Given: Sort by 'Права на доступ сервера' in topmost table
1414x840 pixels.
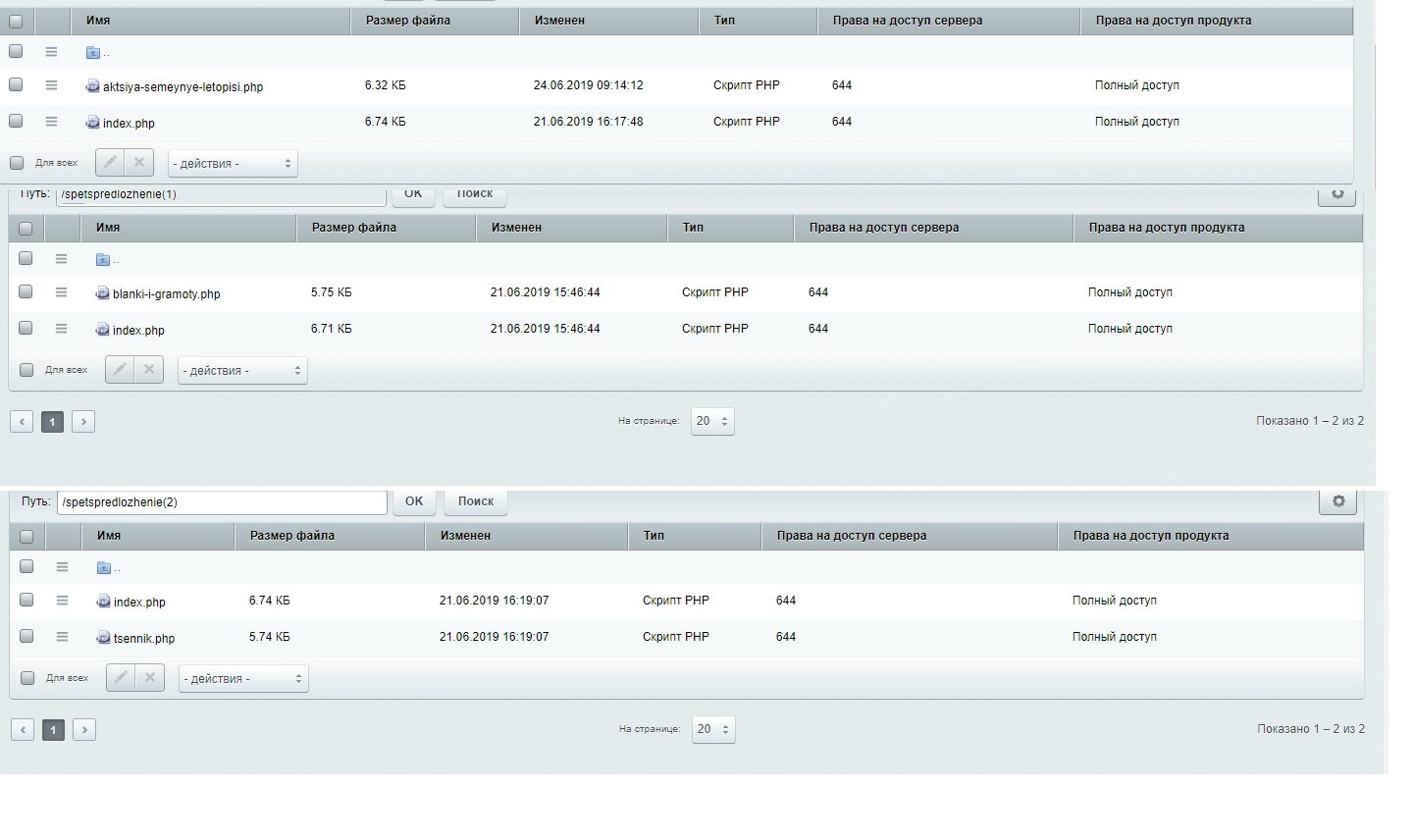Looking at the screenshot, I should [949, 21].
